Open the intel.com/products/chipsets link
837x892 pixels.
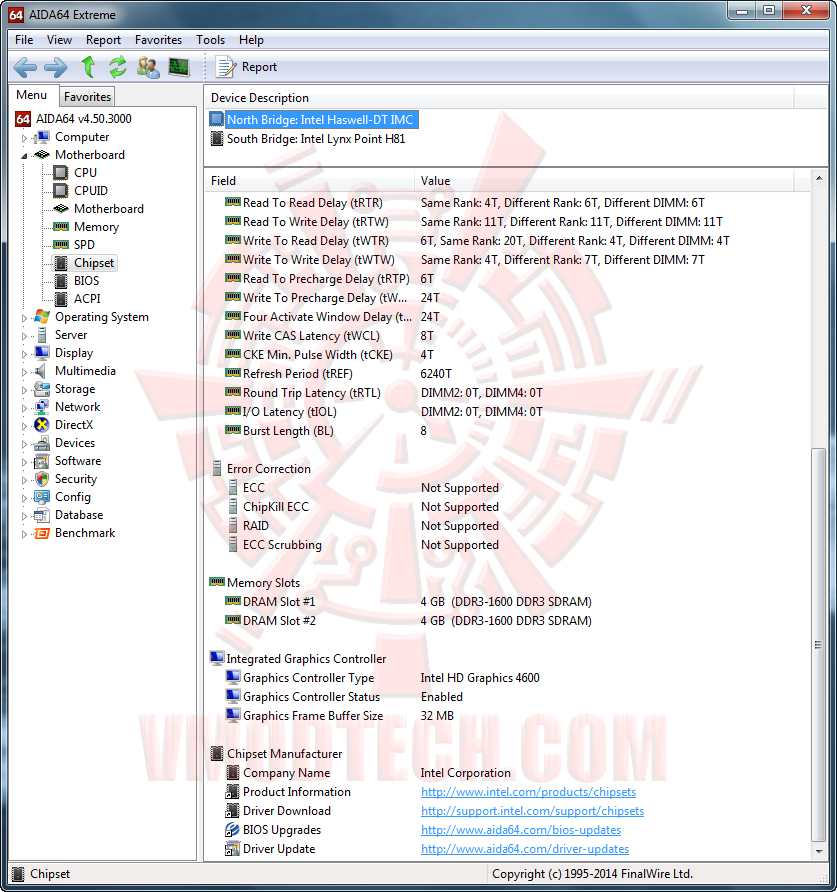(528, 792)
